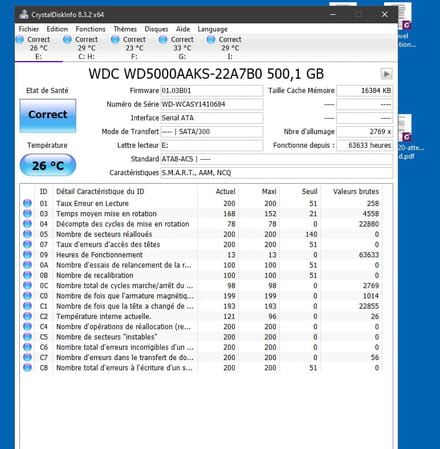
Task: Close the CrystalDiskInfo window
Action: coord(384,14)
